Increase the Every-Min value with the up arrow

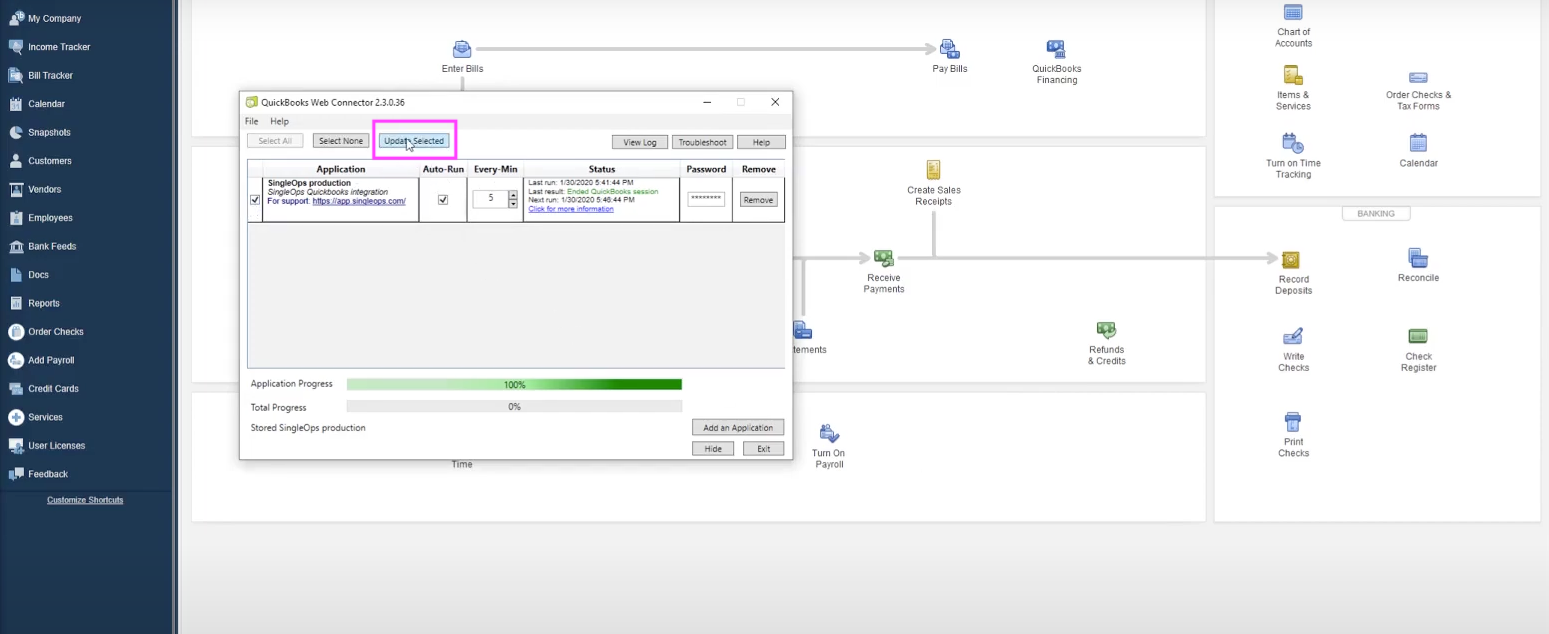click(513, 195)
